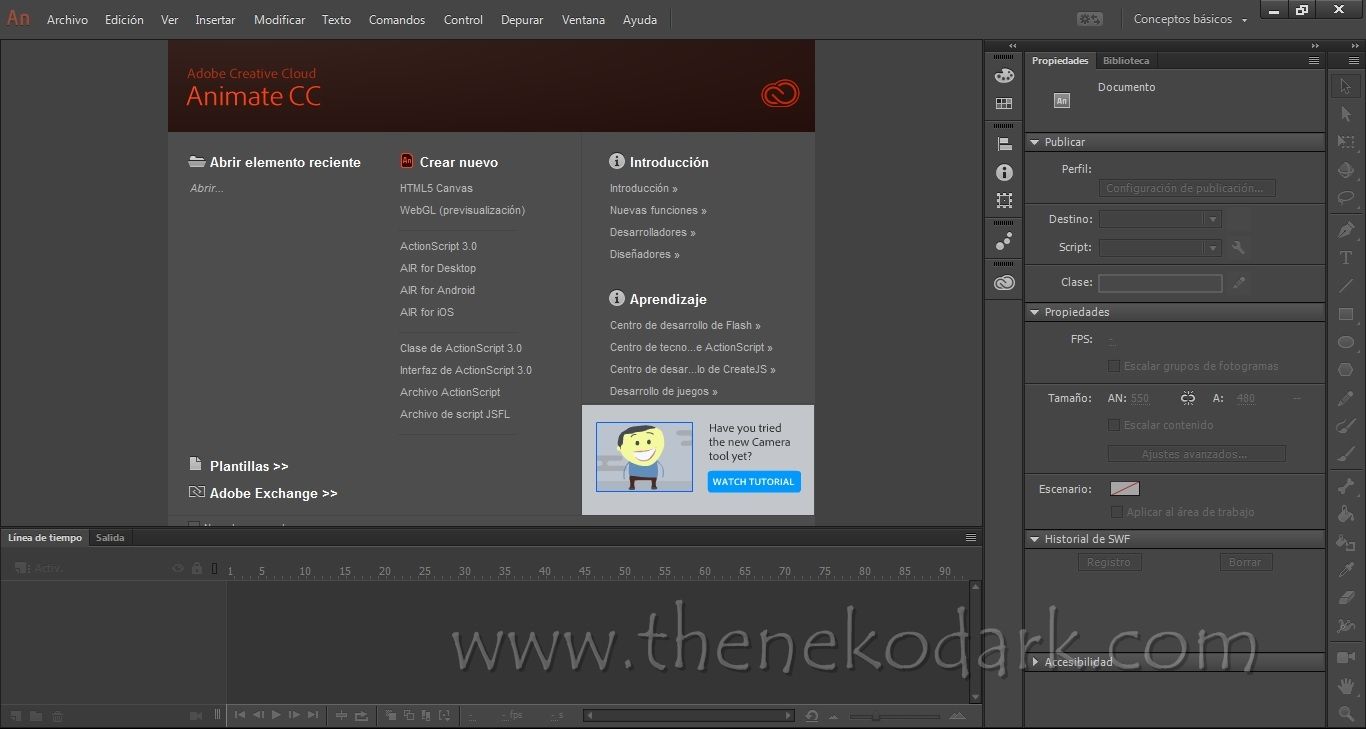Image resolution: width=1366 pixels, height=729 pixels.
Task: Open the Adobe Exchange >> link
Action: point(273,493)
